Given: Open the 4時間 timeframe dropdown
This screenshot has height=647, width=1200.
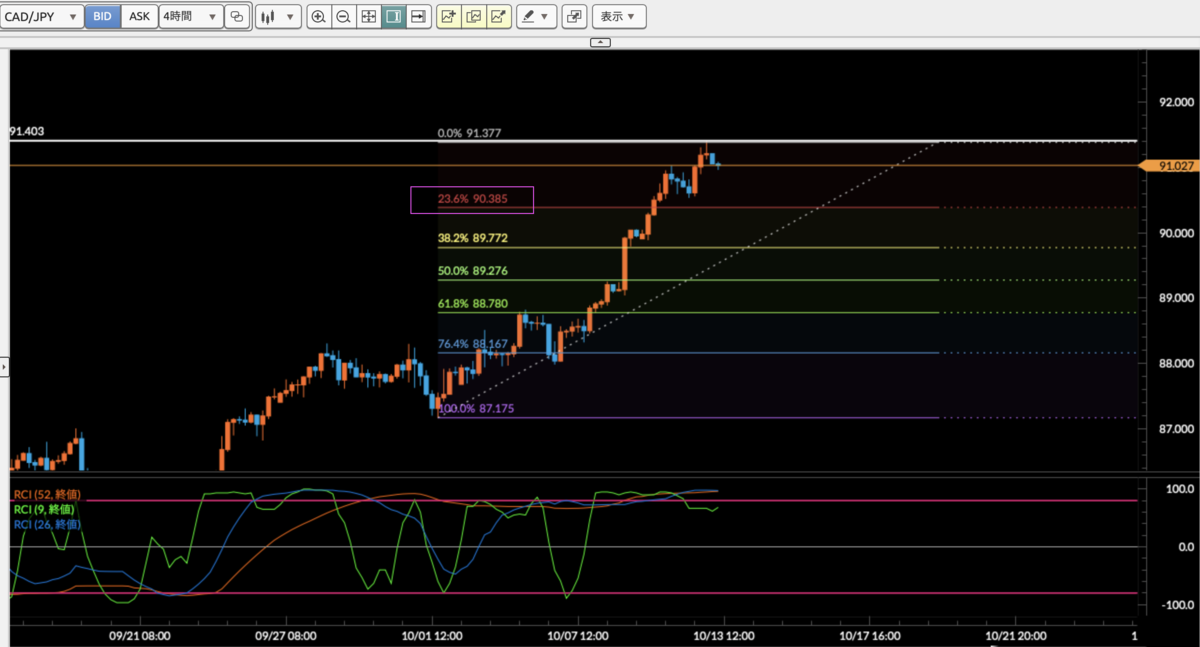Looking at the screenshot, I should coord(190,16).
